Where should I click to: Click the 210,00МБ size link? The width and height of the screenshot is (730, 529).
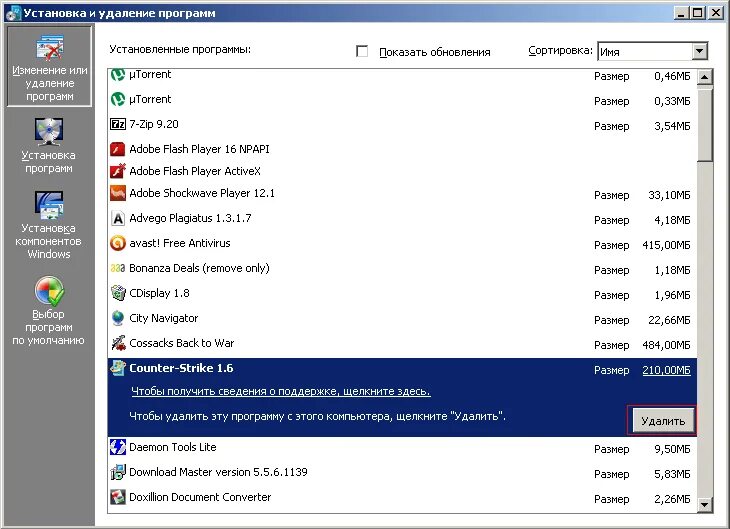tap(666, 370)
